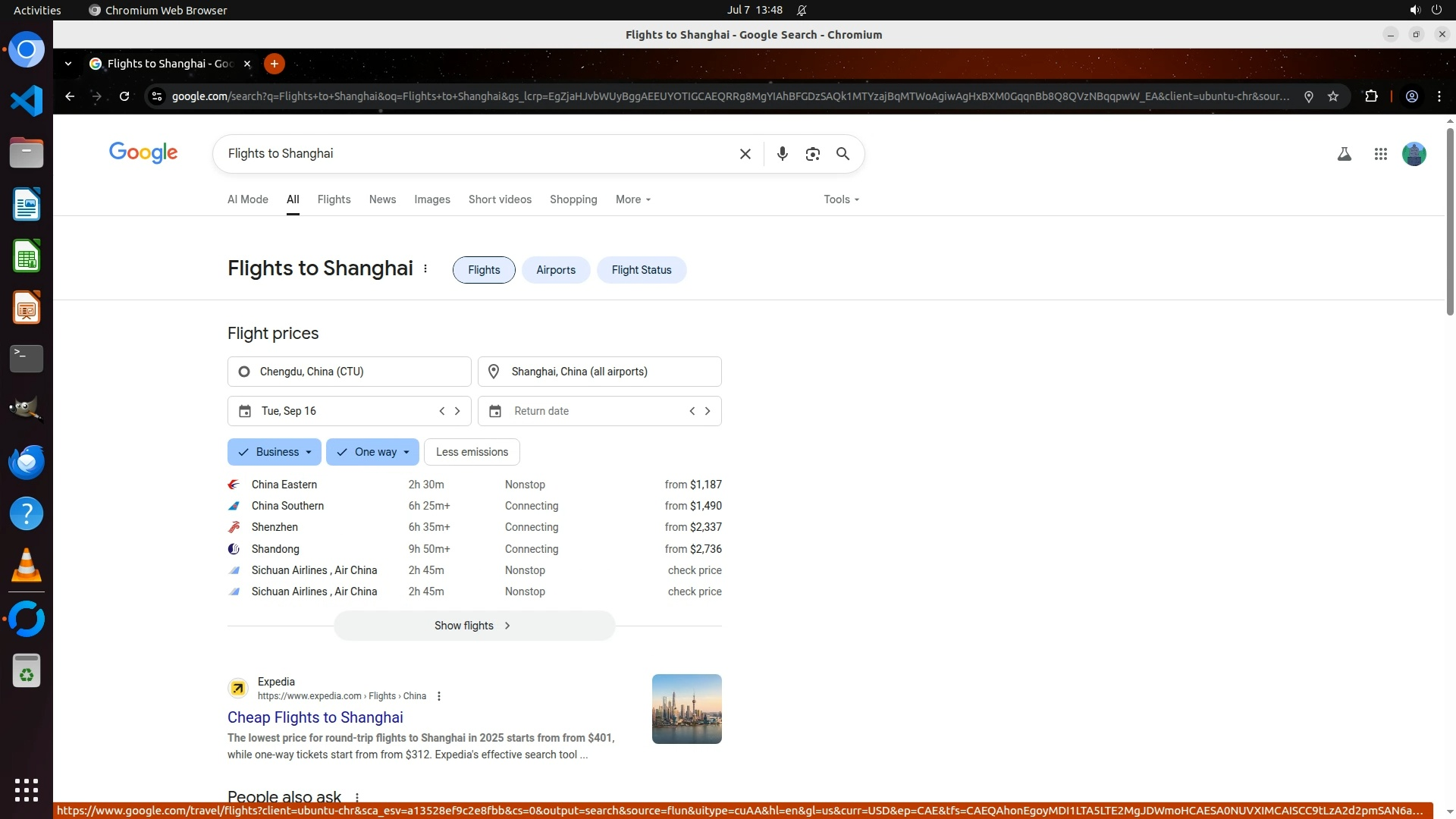Click the voice search microphone icon
The image size is (1456, 819).
pyautogui.click(x=782, y=154)
